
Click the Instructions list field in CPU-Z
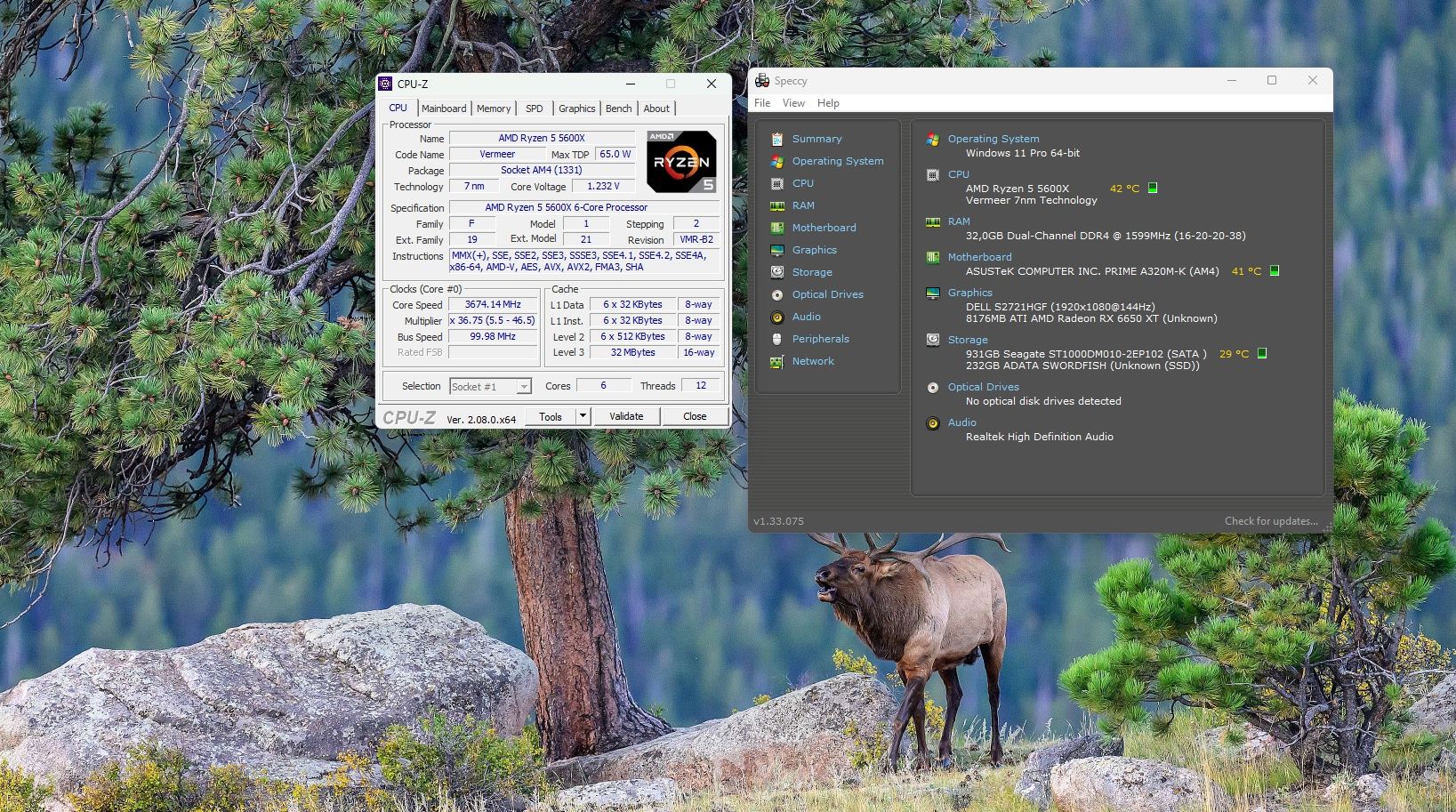tap(583, 261)
